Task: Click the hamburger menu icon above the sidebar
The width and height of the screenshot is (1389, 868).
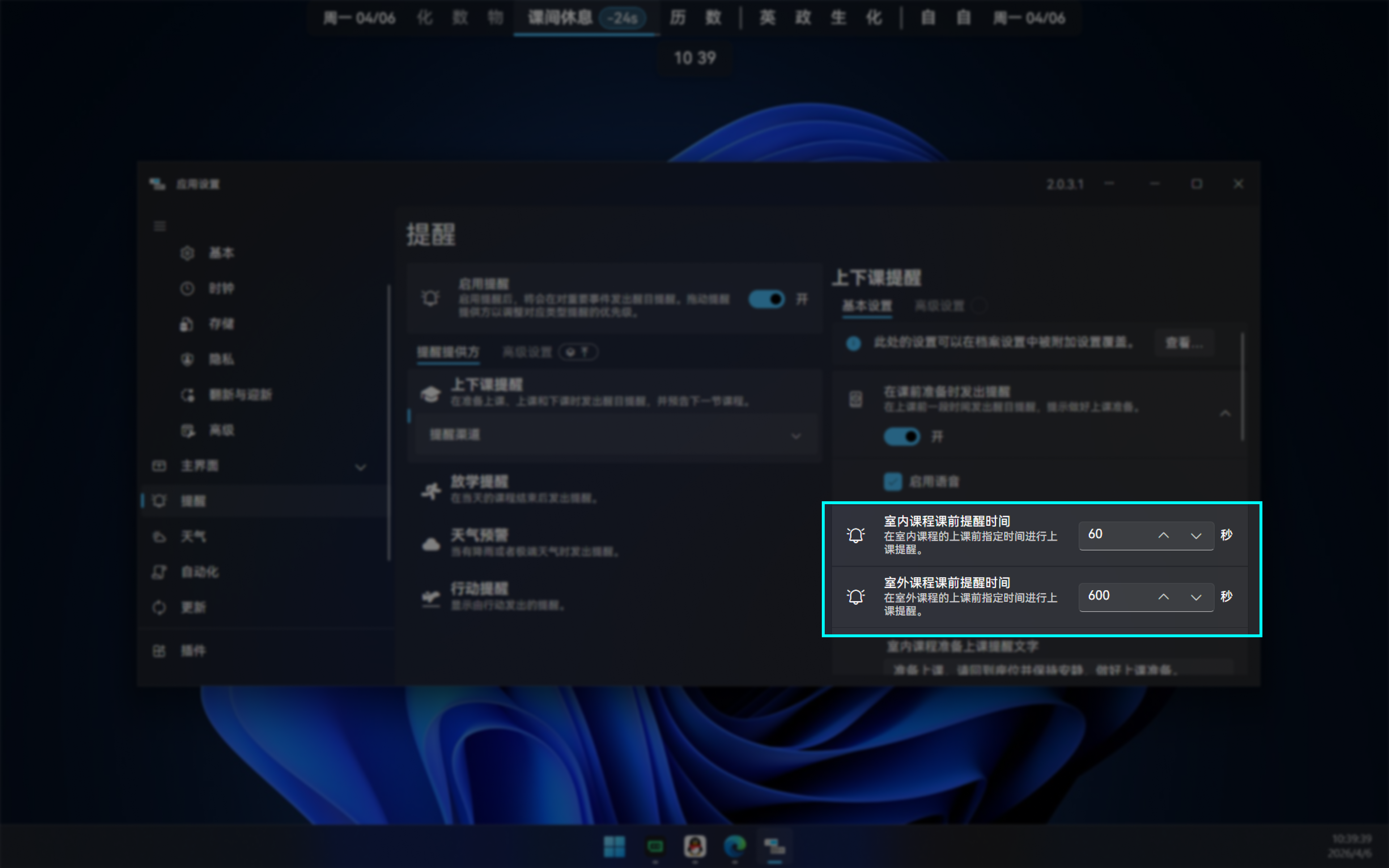Action: click(160, 226)
